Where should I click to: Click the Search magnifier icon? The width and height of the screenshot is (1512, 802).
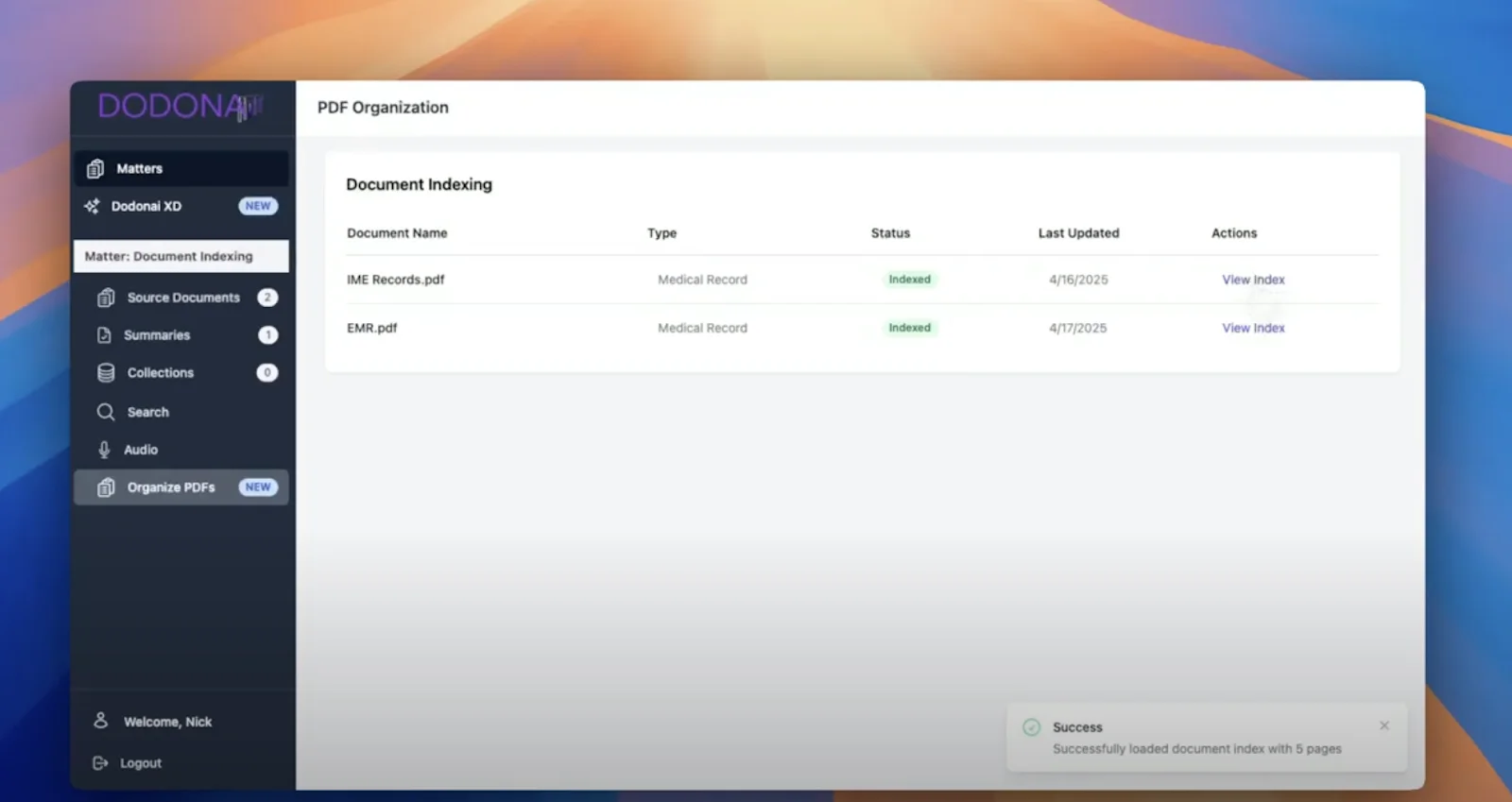click(x=106, y=412)
